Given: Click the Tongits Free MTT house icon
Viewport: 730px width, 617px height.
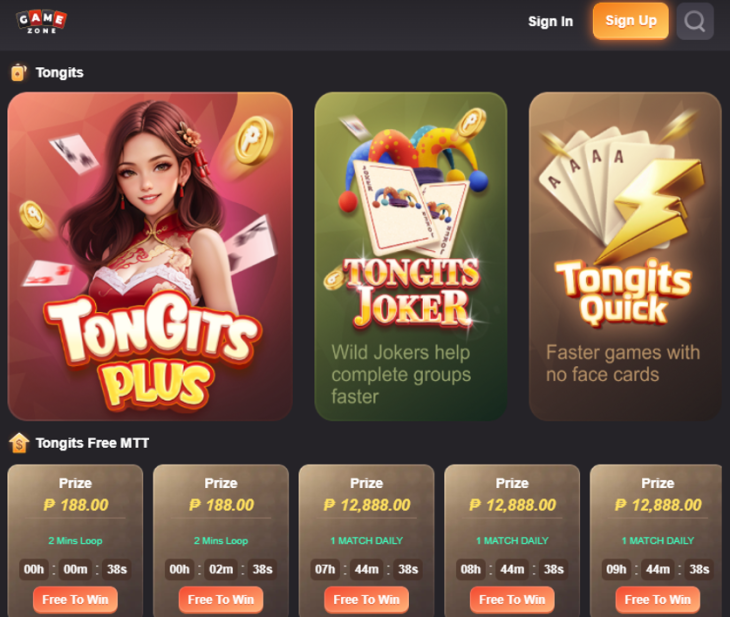Looking at the screenshot, I should point(19,443).
